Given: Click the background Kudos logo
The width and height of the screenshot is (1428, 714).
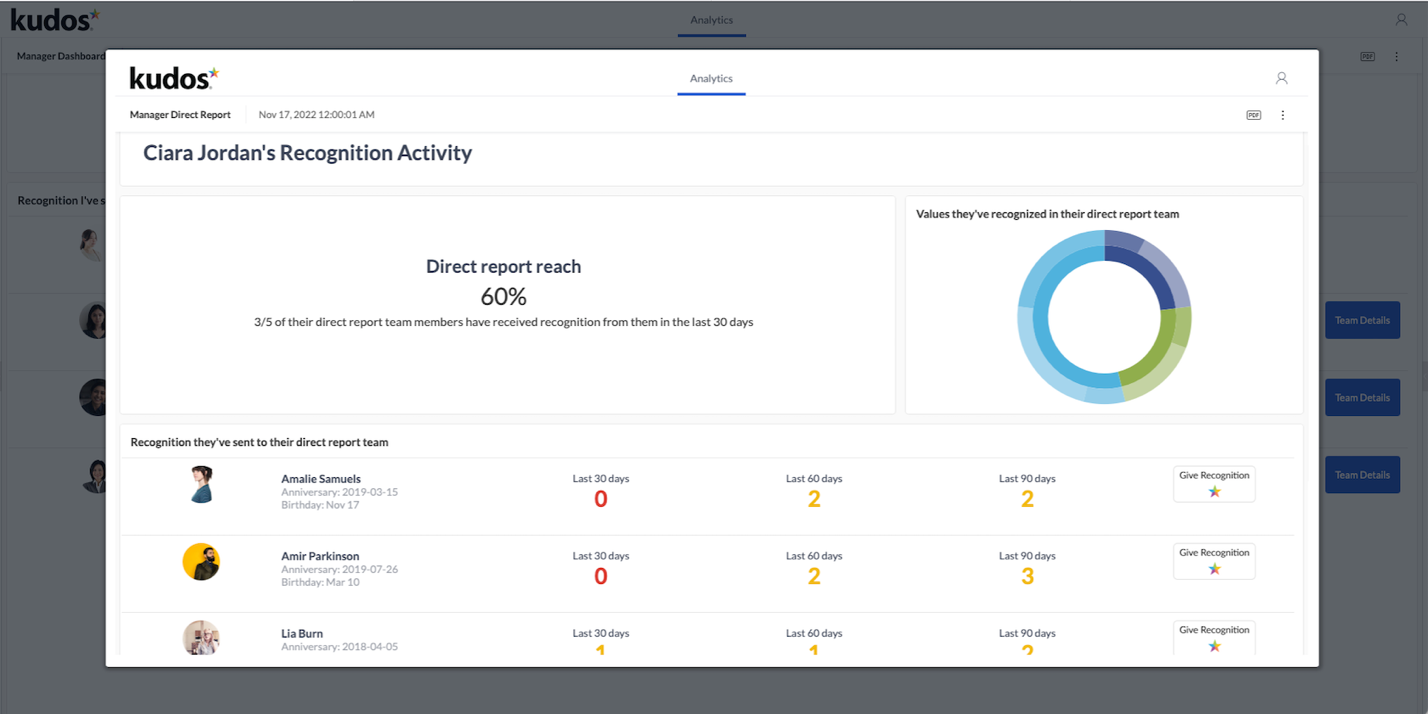Looking at the screenshot, I should point(55,19).
